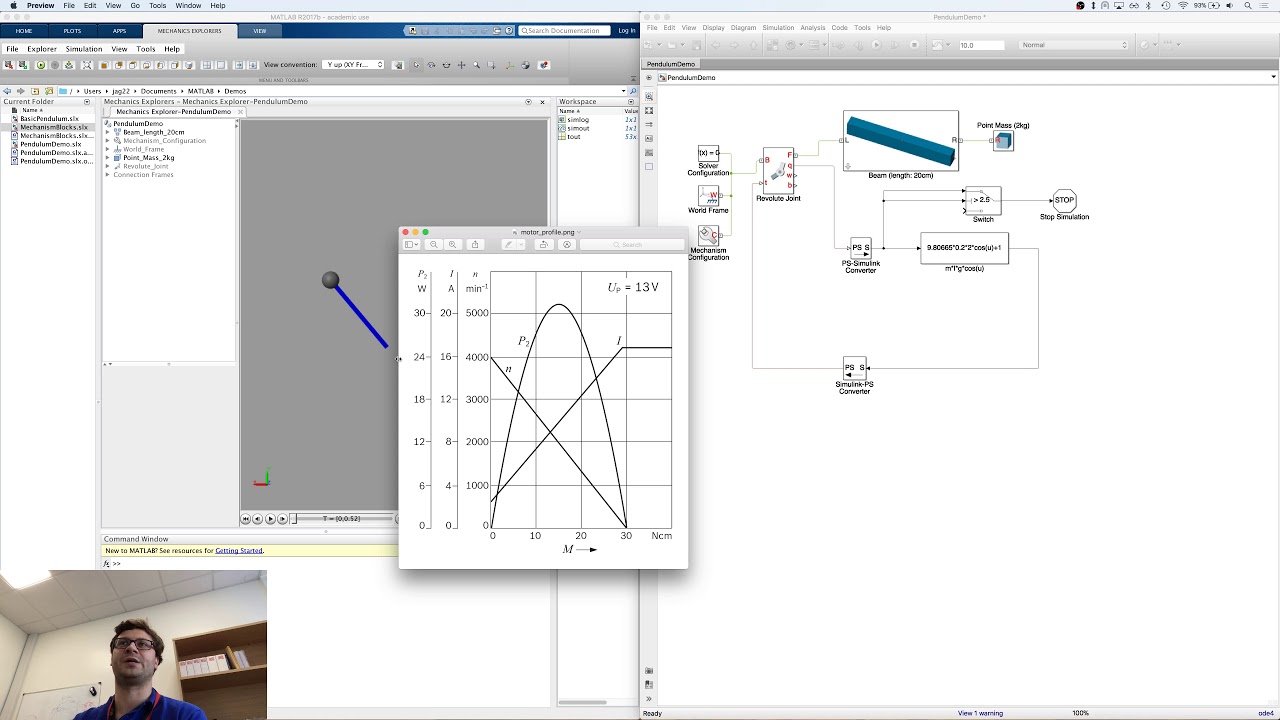Viewport: 1280px width, 720px height.
Task: Click Simulink stop simulation button
Action: 914,45
